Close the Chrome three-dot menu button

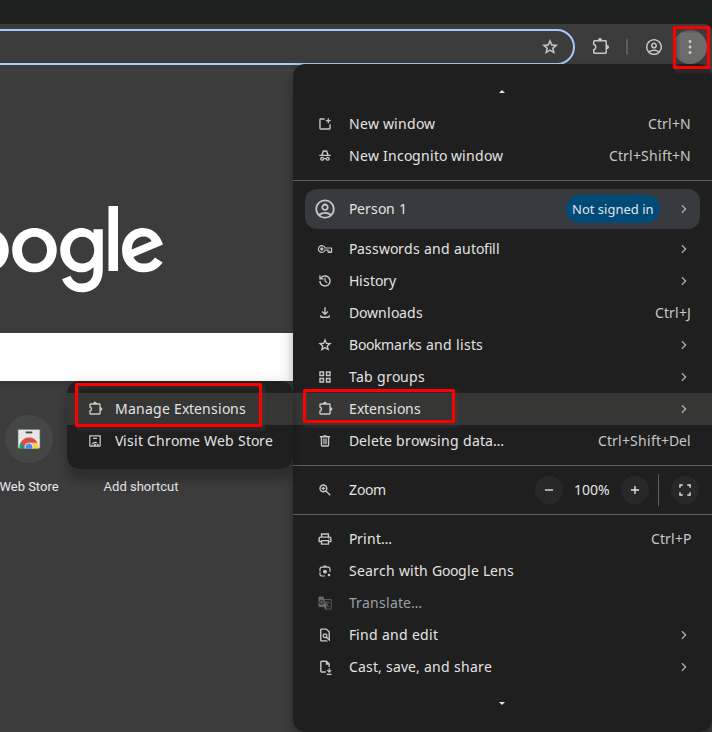pyautogui.click(x=690, y=47)
